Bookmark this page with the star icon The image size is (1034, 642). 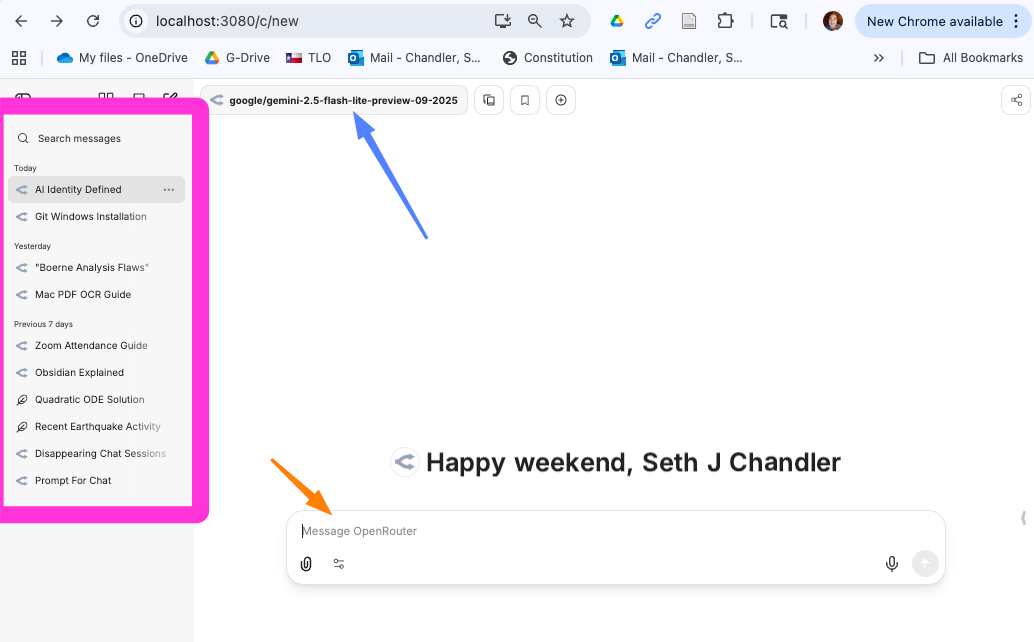coord(567,21)
